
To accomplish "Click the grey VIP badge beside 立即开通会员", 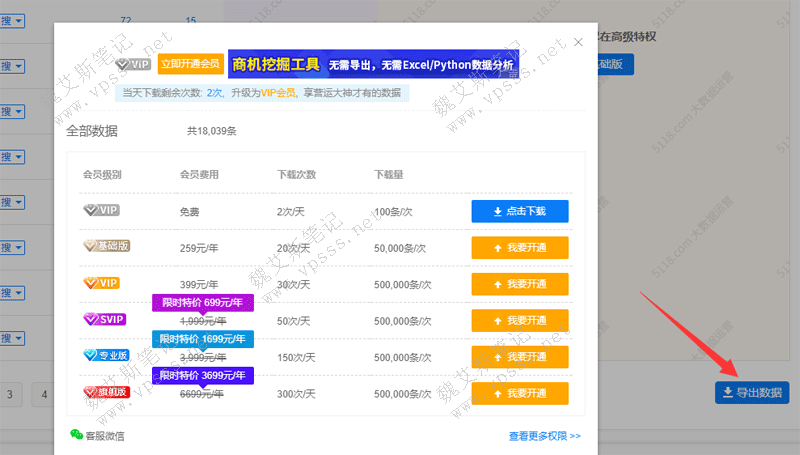I will [x=133, y=64].
